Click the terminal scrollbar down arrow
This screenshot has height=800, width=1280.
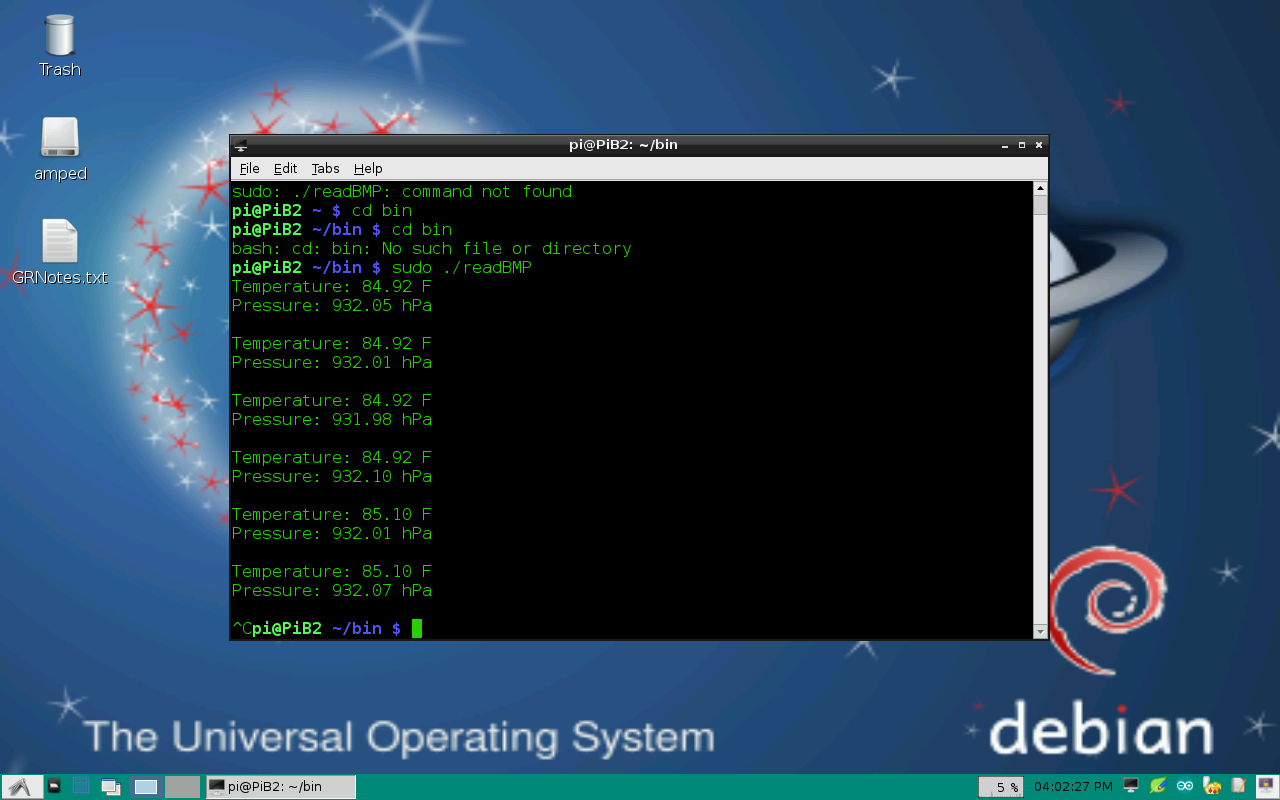click(x=1040, y=631)
